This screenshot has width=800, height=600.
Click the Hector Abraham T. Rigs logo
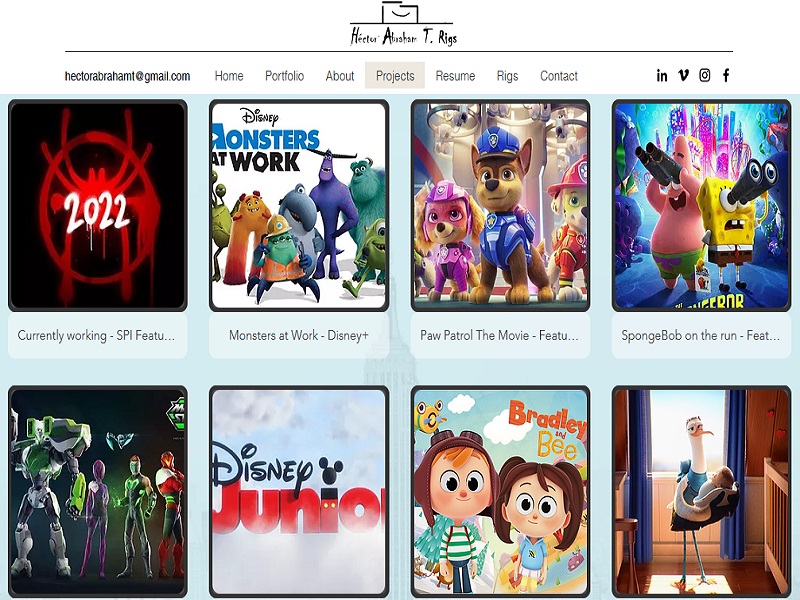point(402,26)
